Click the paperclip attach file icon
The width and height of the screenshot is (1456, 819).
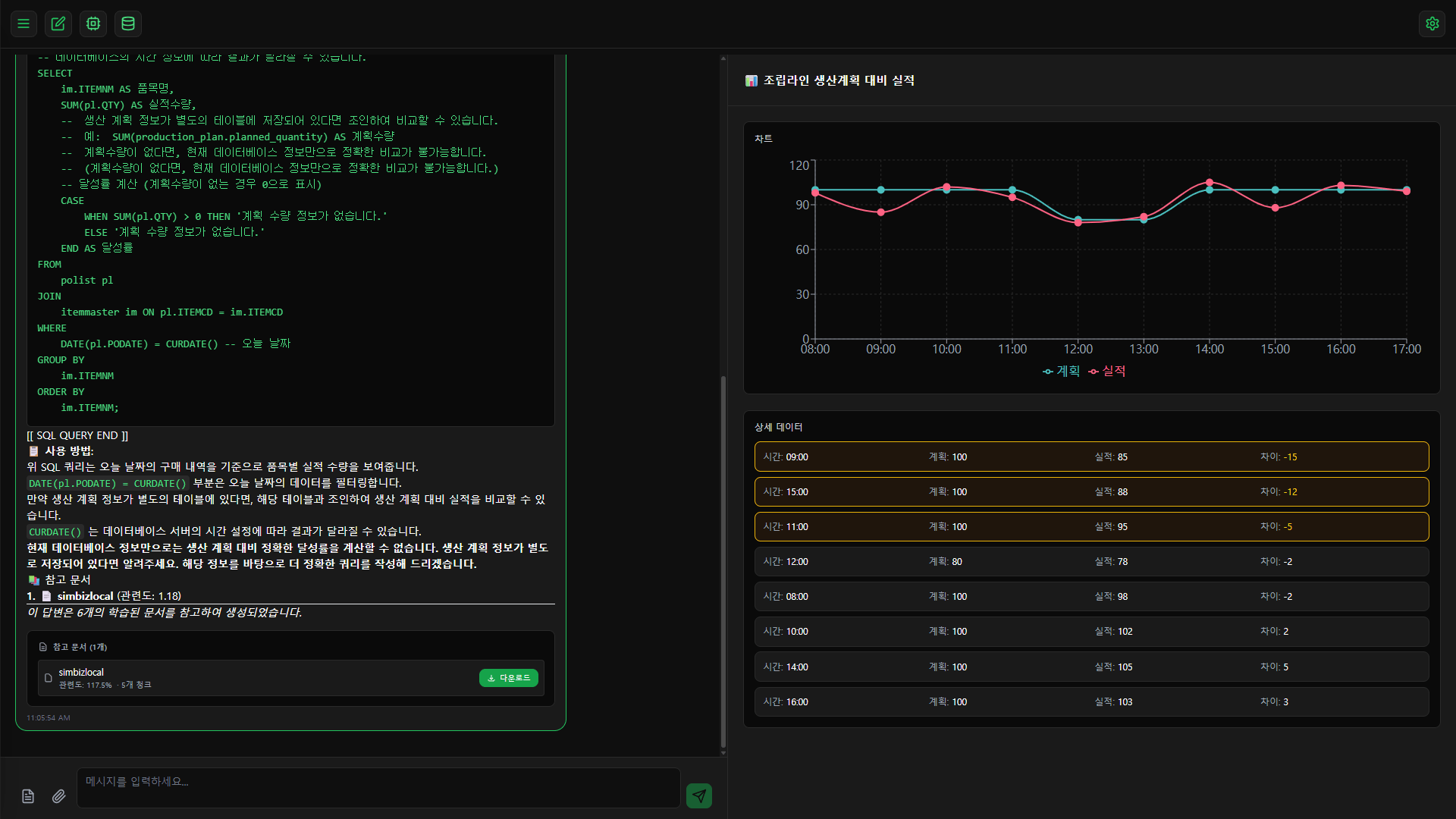(x=58, y=796)
